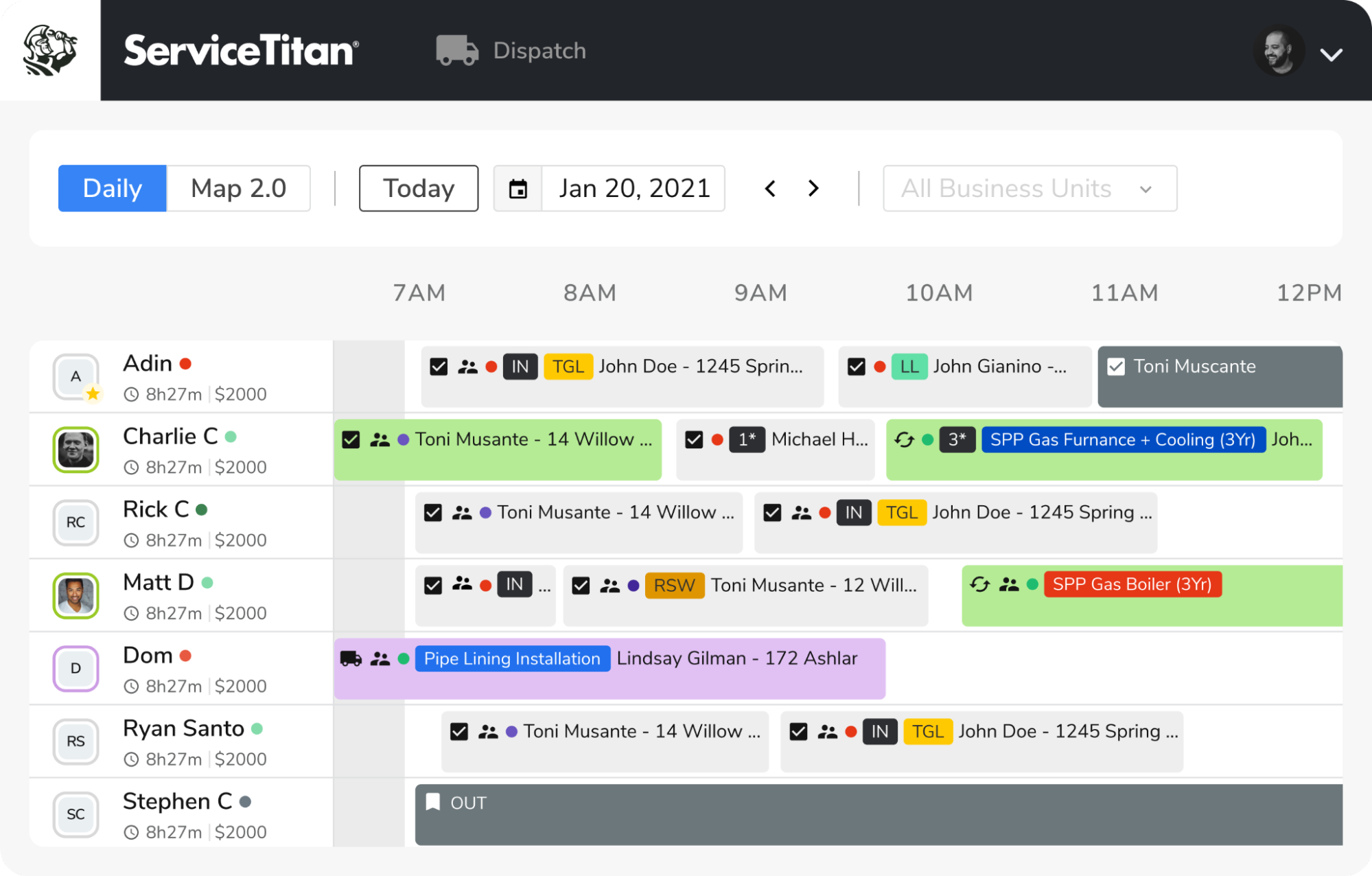Click crew icon on Adin's John Doe job
This screenshot has width=1372, height=876.
(467, 367)
